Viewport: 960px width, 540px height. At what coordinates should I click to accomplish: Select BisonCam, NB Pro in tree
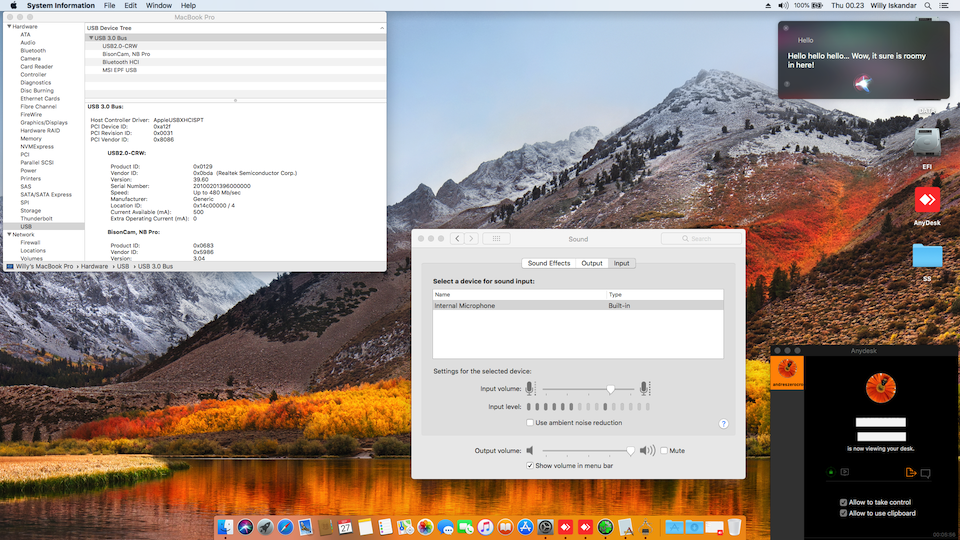(x=126, y=54)
